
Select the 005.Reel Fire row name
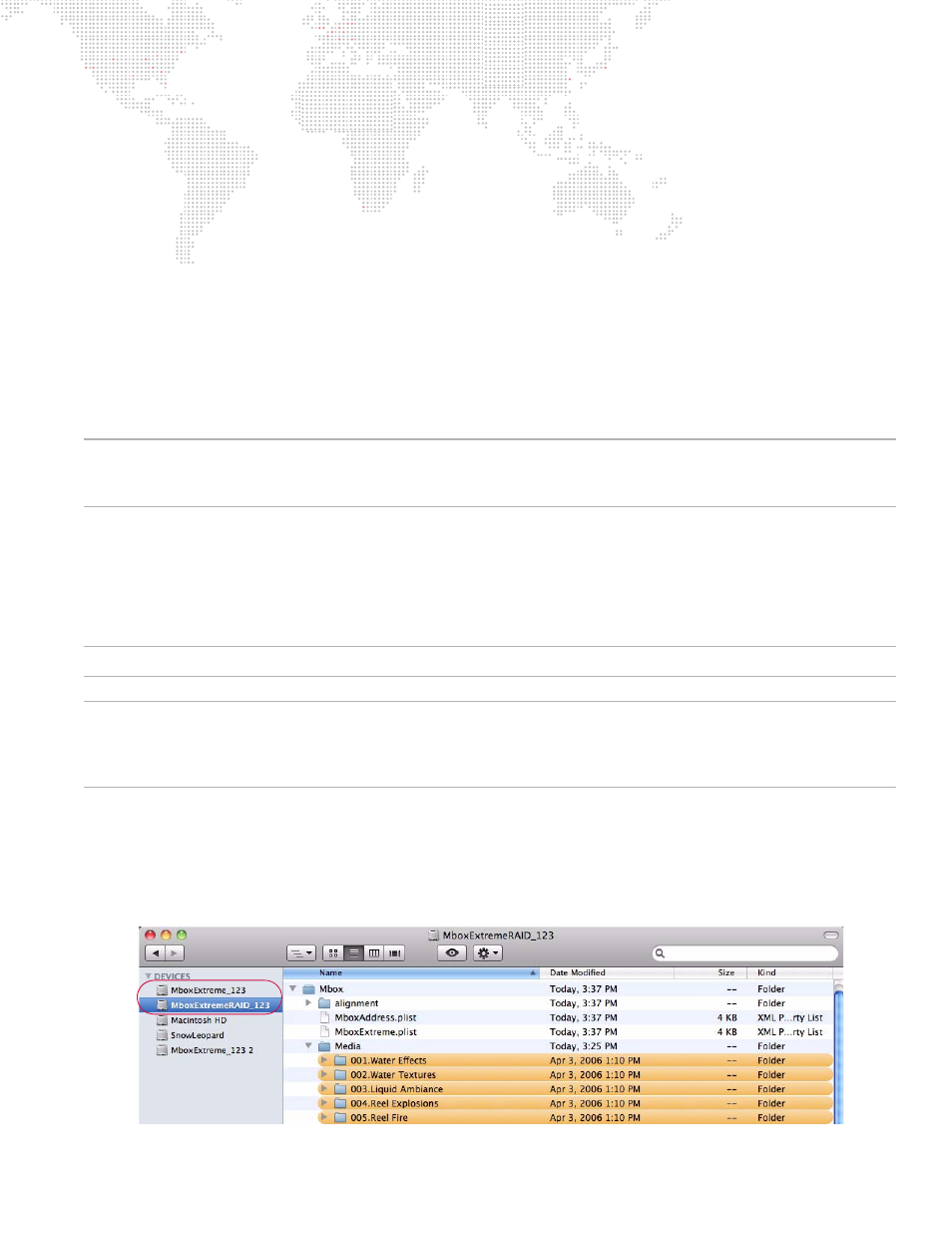click(x=379, y=1118)
